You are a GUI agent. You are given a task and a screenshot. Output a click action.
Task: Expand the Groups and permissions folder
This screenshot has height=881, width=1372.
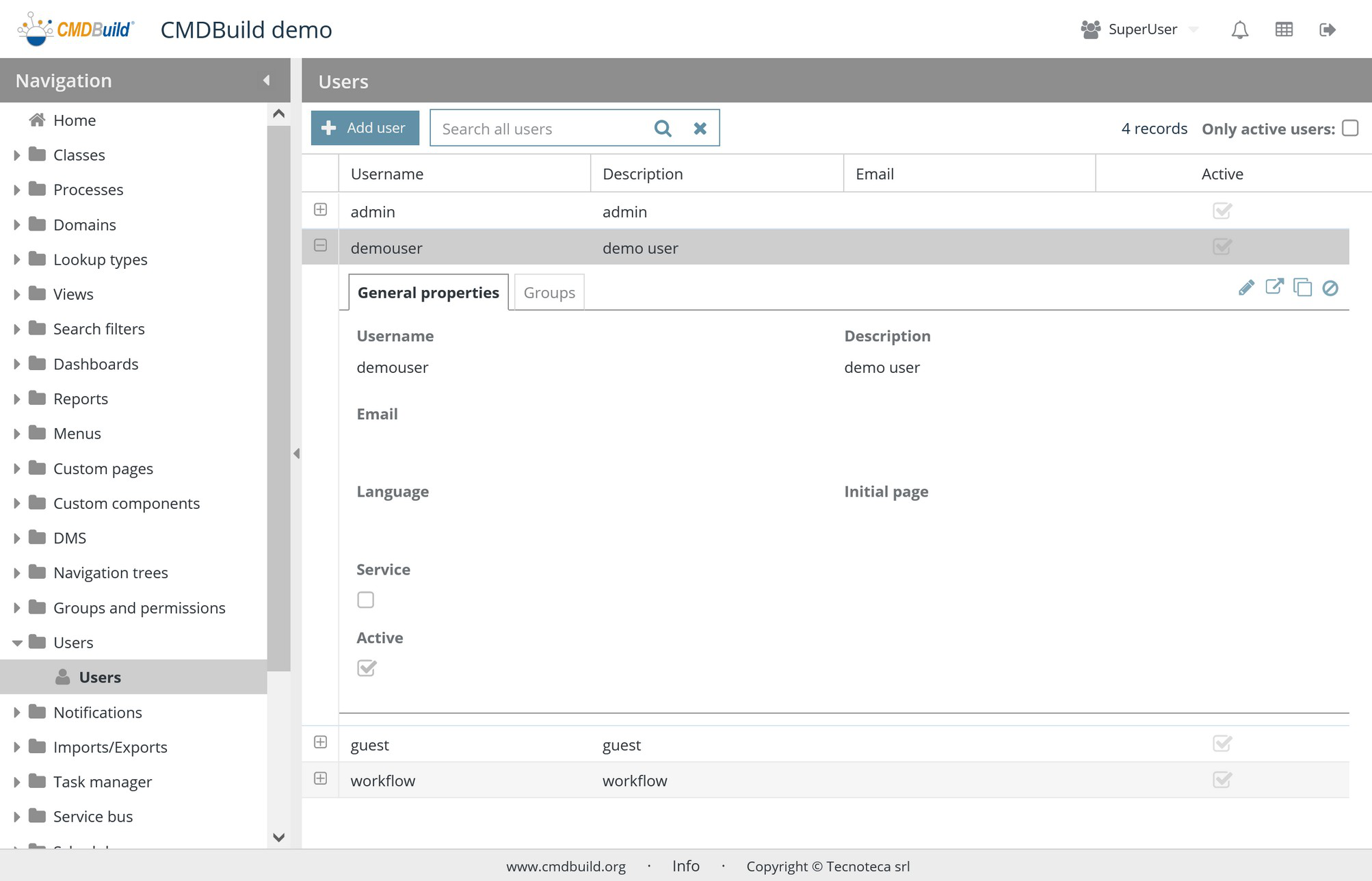(17, 608)
